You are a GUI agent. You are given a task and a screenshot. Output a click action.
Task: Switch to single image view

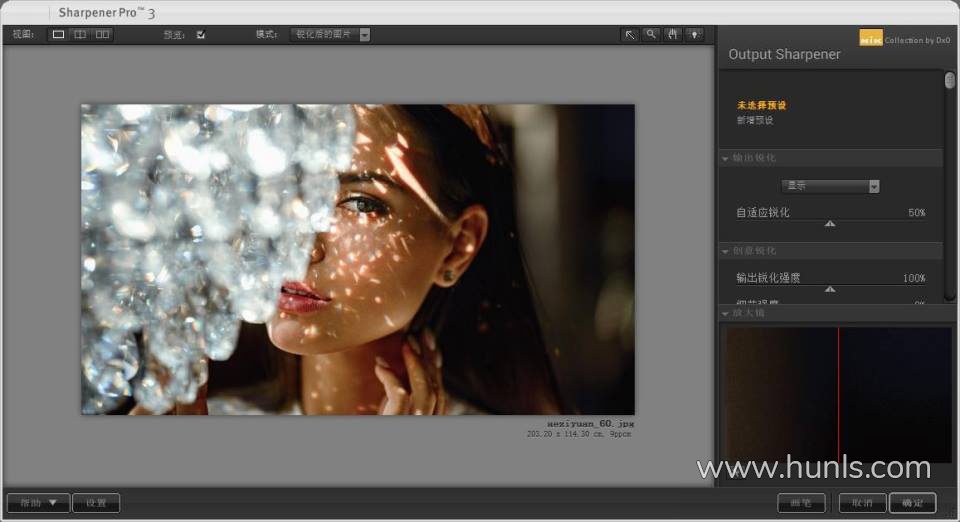(x=58, y=34)
